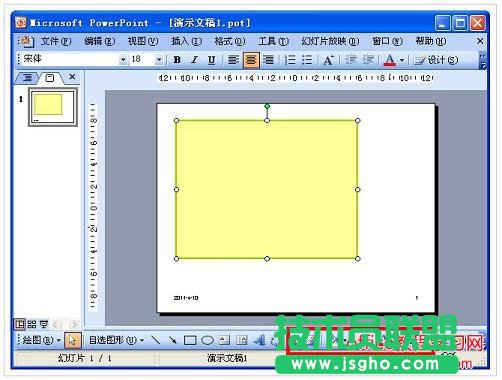Screen dimensions: 502x380
Task: Apply numbered list formatting
Action: (x=290, y=60)
